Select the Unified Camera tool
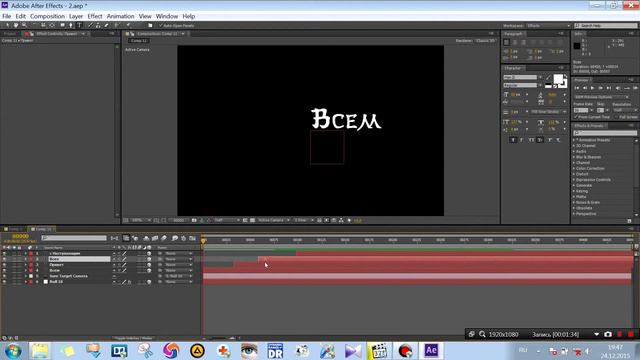This screenshot has width=640, height=360. tap(43, 25)
